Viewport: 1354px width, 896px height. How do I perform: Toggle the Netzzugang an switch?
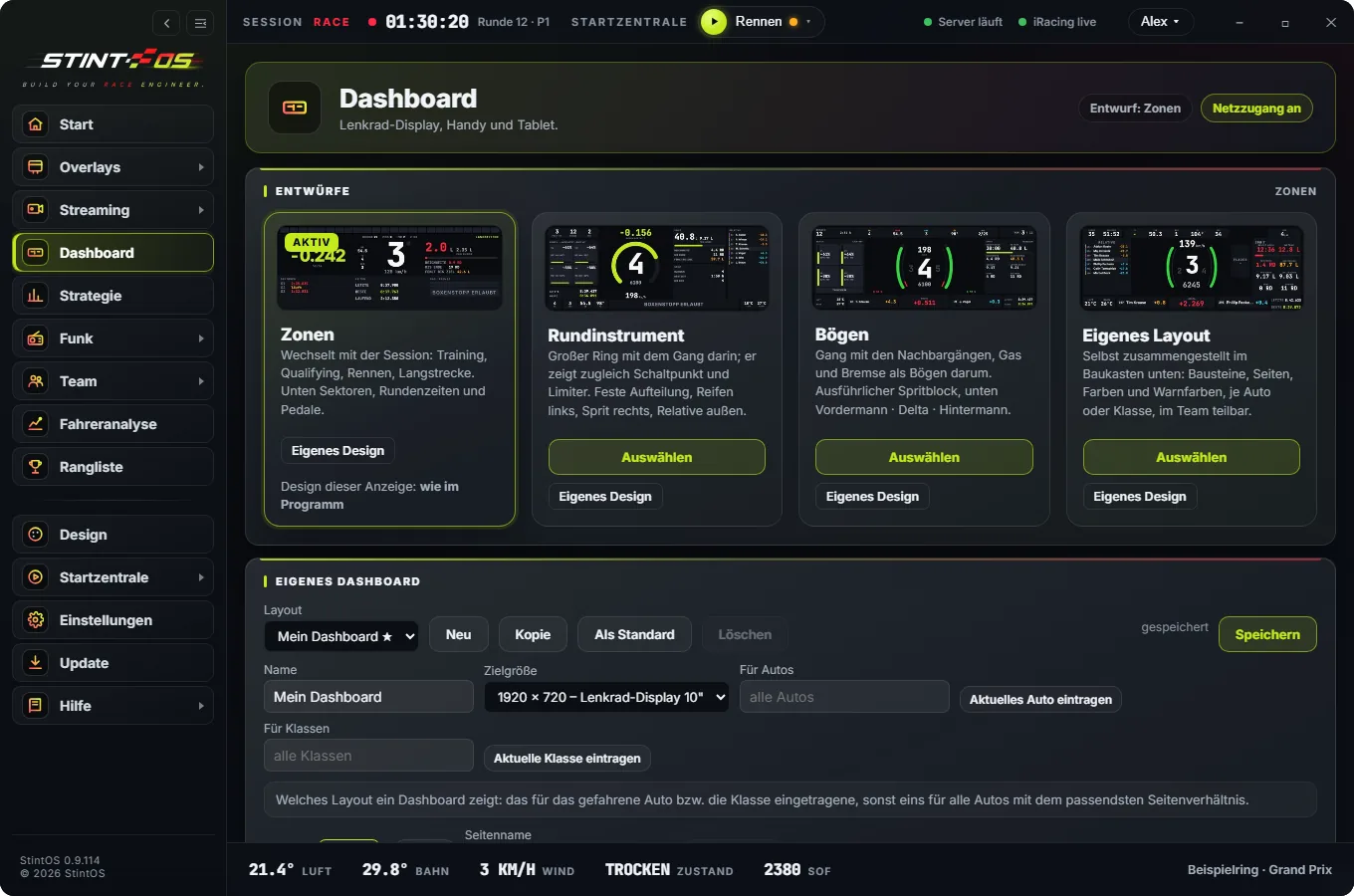[x=1256, y=109]
